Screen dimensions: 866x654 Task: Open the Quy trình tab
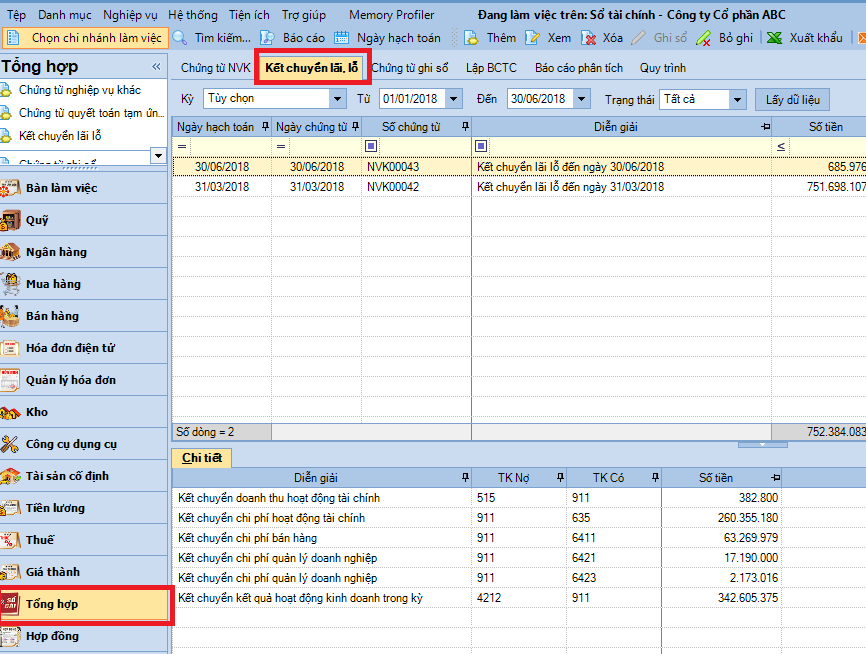click(663, 68)
